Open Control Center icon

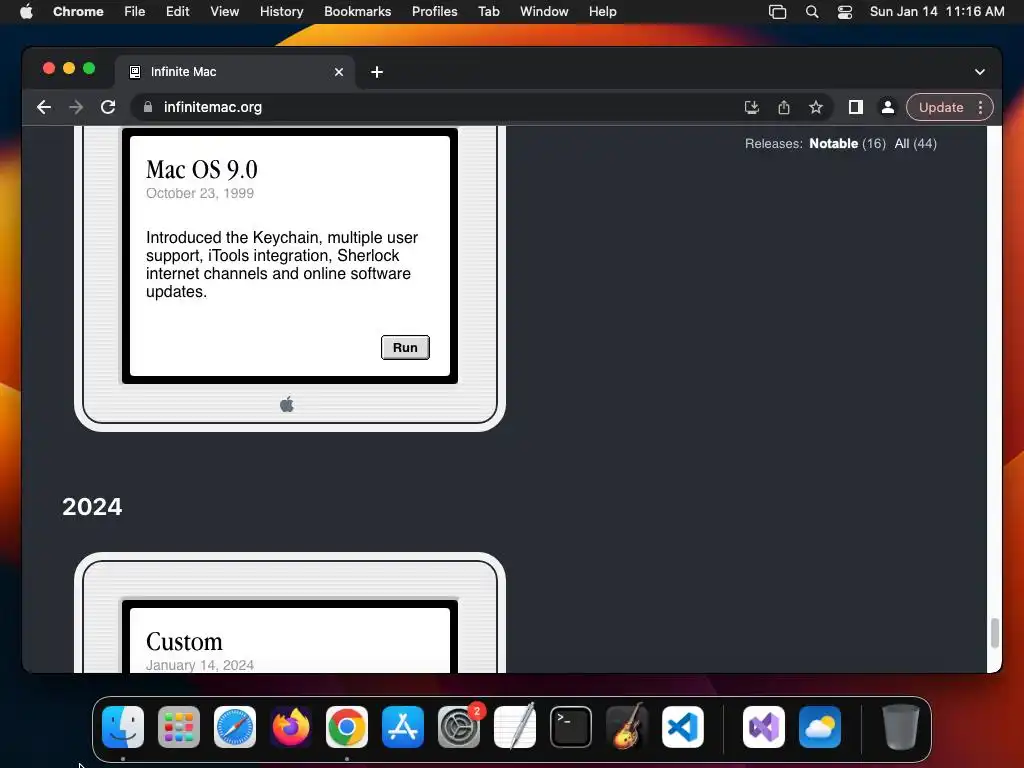coord(845,12)
